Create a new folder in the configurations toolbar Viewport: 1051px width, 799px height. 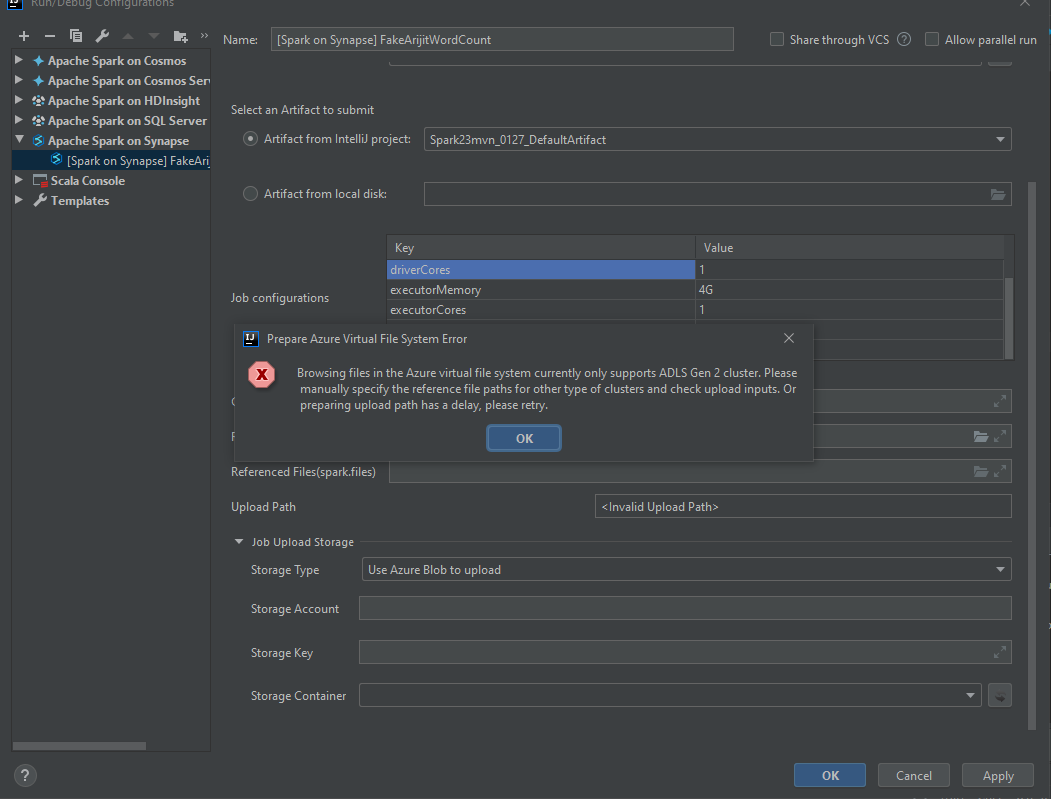(x=180, y=36)
